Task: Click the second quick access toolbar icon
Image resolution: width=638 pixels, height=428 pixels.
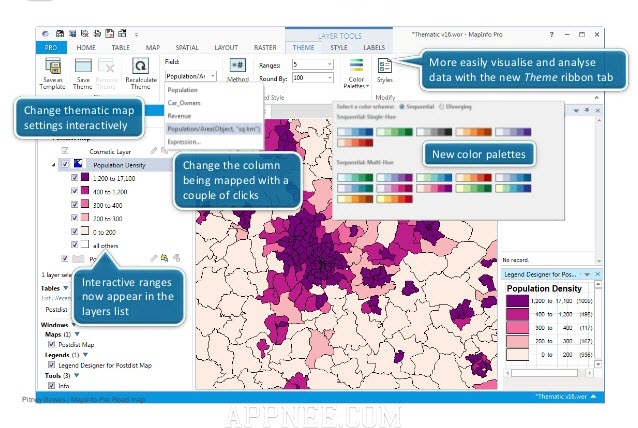Action: [72, 34]
